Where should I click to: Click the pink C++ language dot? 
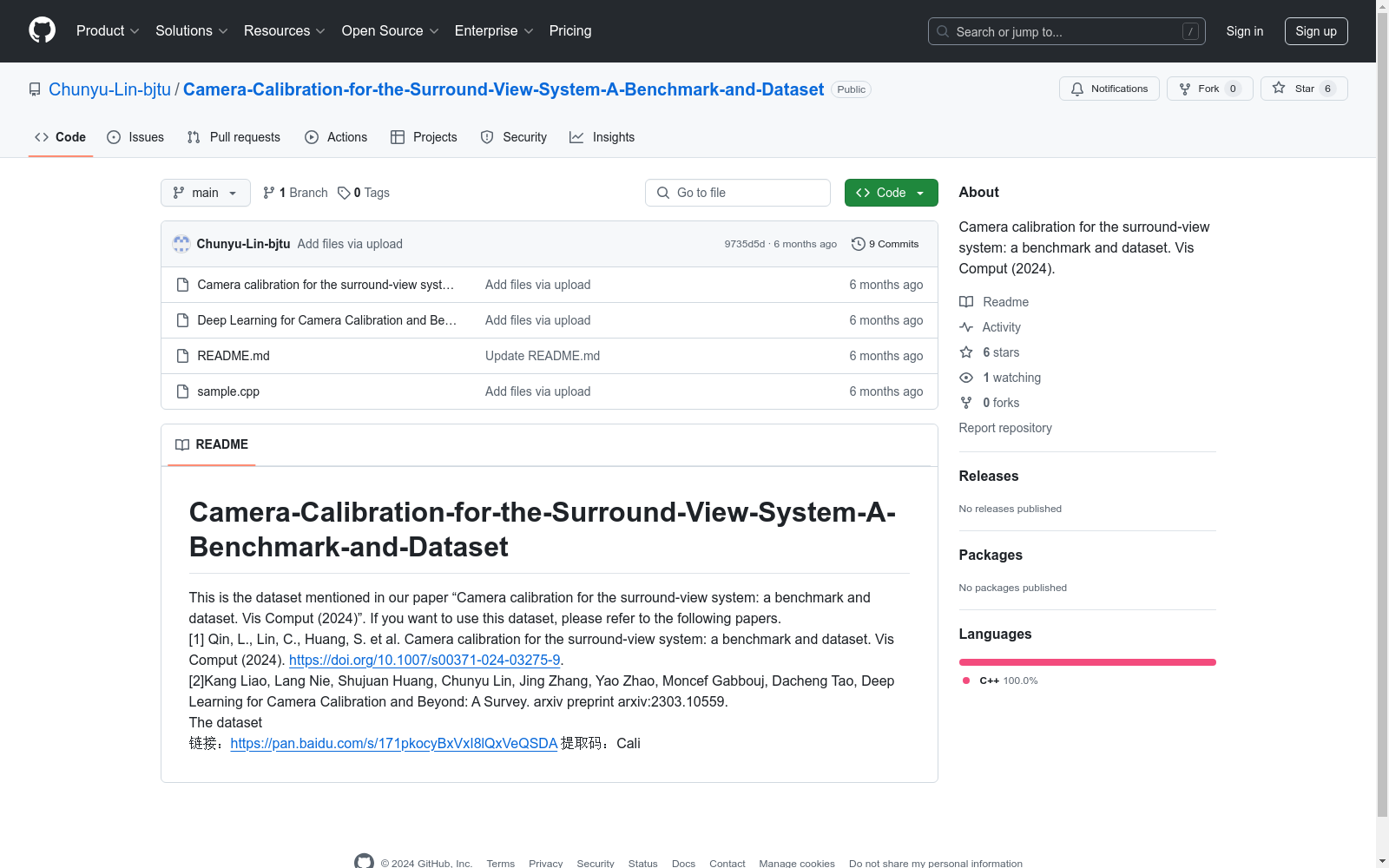966,681
